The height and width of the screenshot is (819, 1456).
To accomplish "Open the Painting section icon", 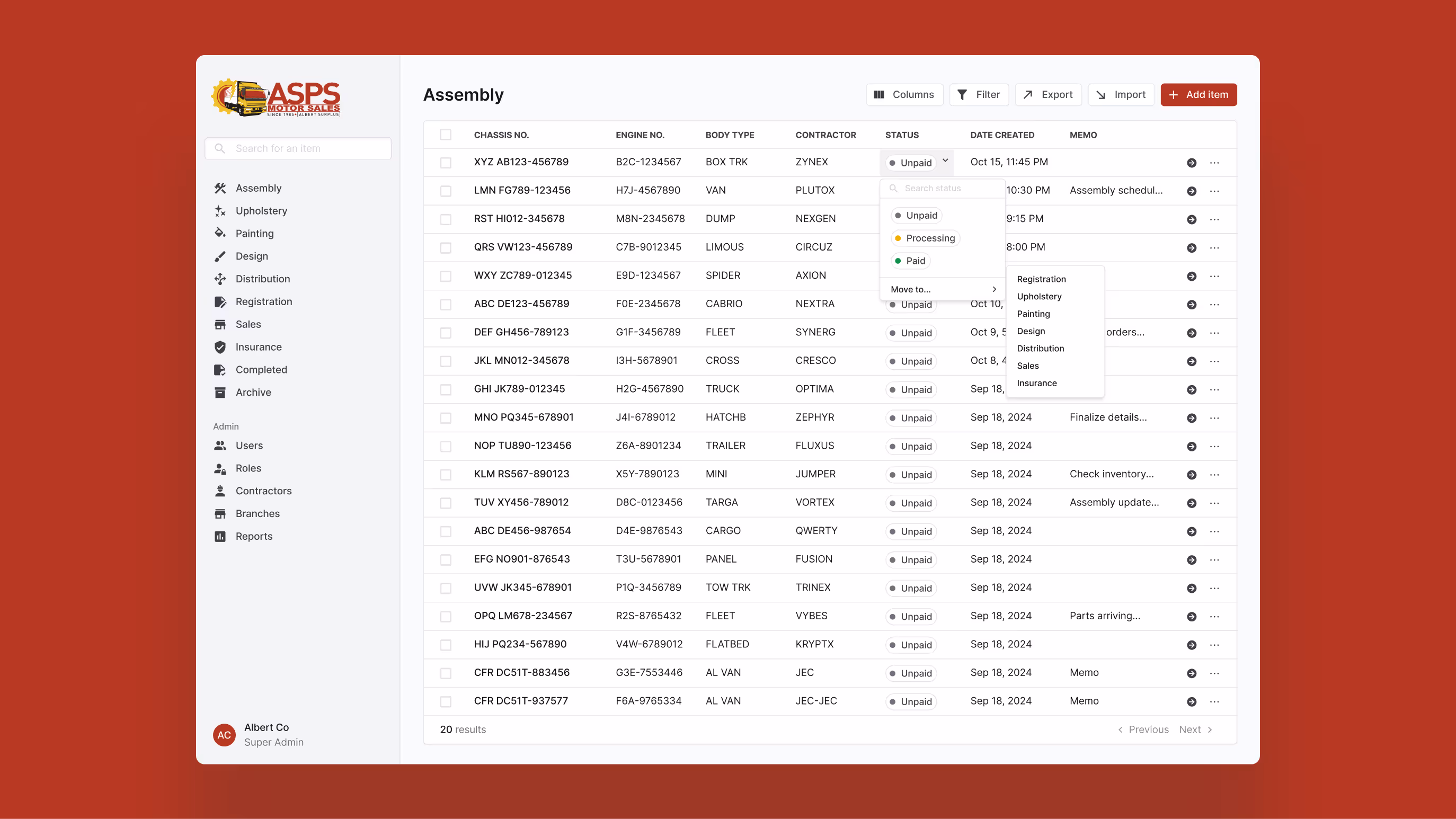I will coord(221,233).
